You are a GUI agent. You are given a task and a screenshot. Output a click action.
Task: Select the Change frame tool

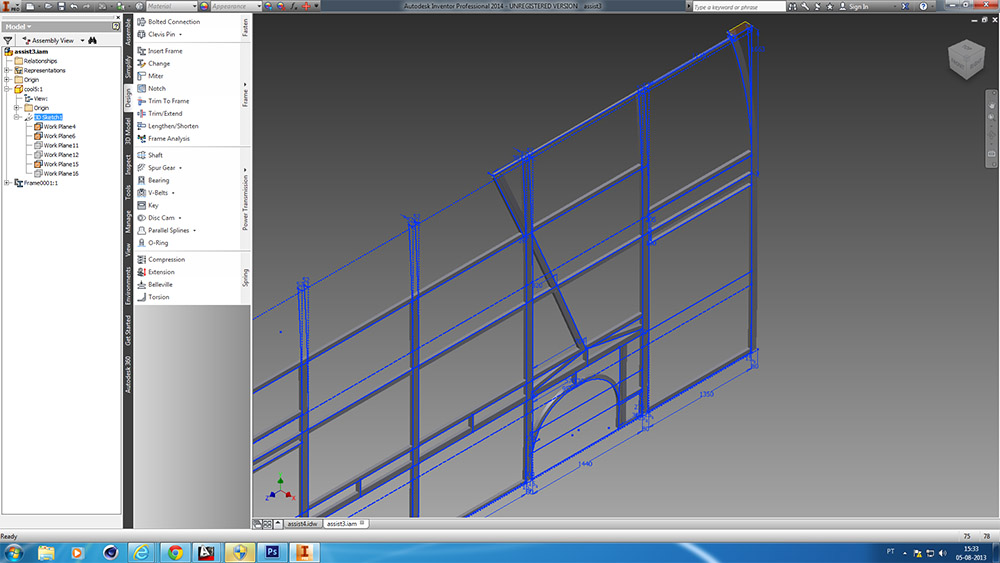click(154, 64)
